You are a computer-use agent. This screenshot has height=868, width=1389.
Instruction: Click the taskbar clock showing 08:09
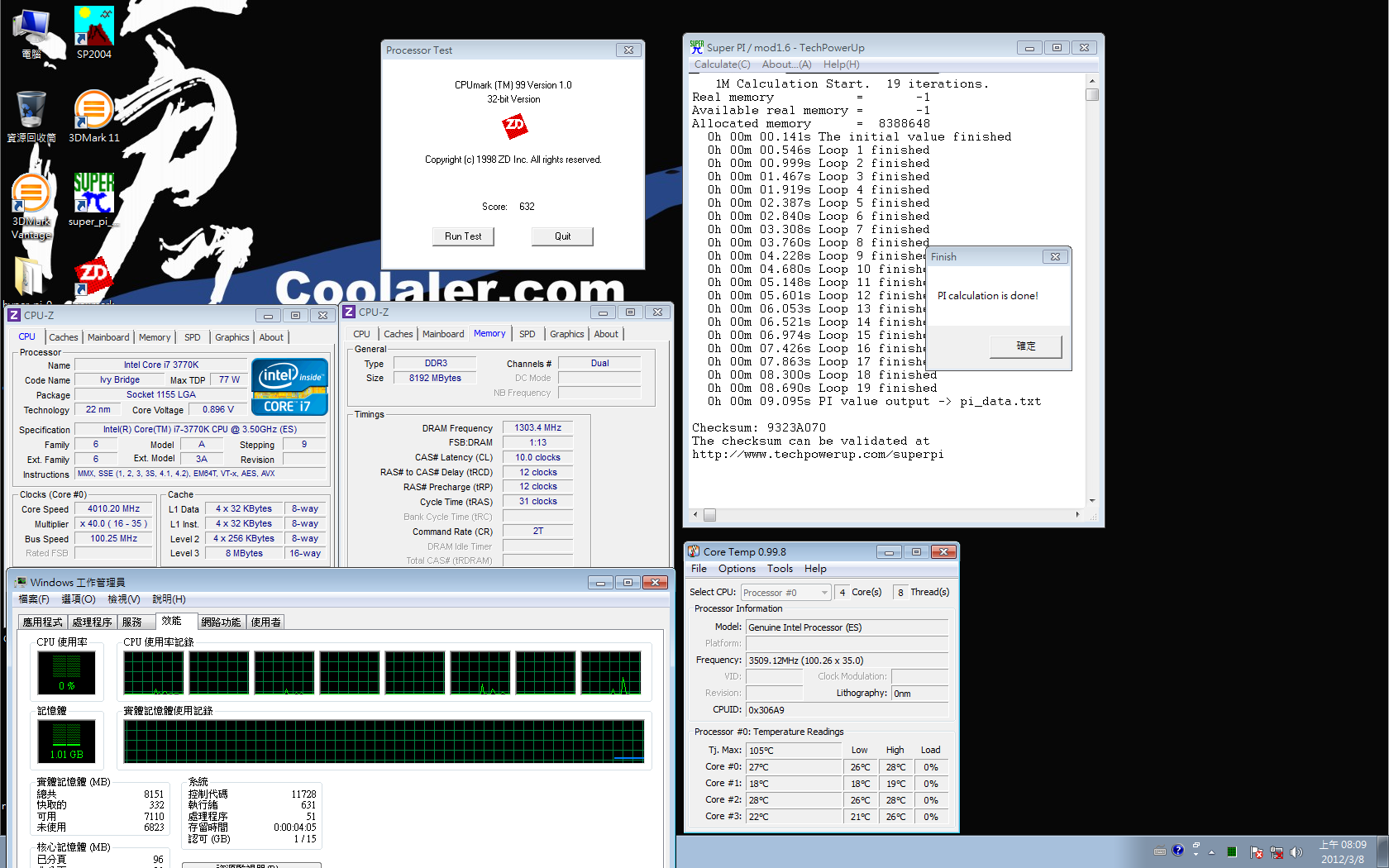(1343, 852)
